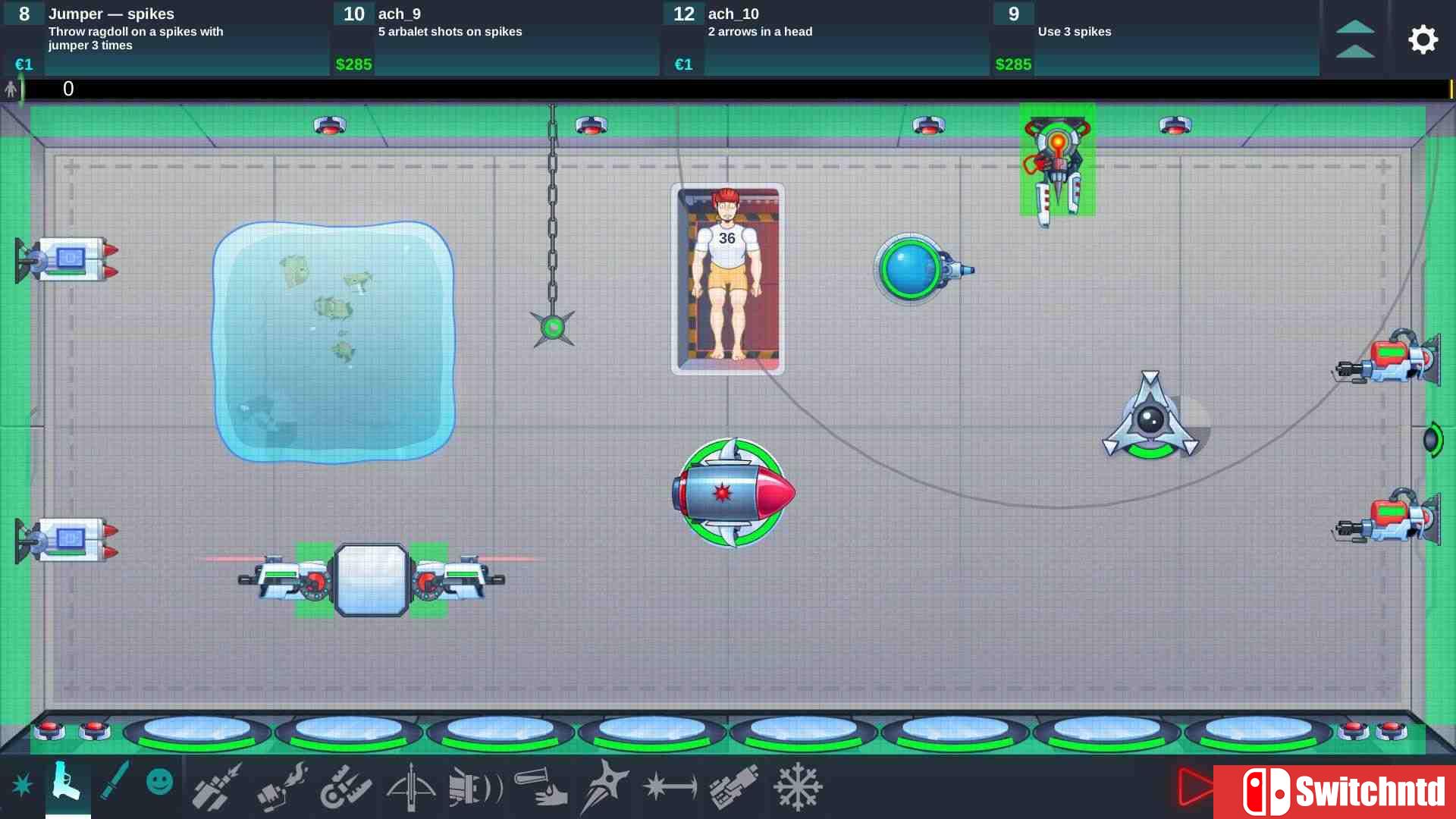Choose the rocket launcher weapon icon
This screenshot has height=819, width=1456.
point(217,786)
